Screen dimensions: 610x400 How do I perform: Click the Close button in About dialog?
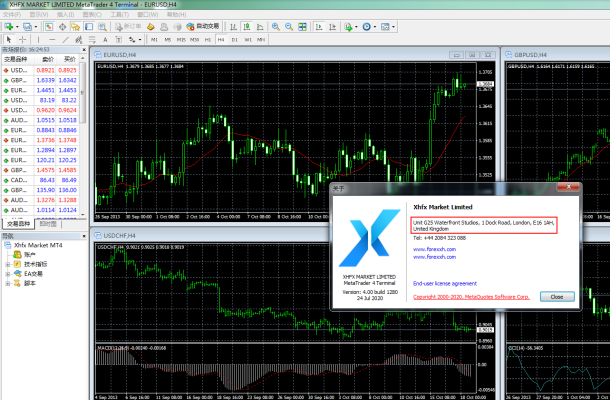pyautogui.click(x=557, y=297)
